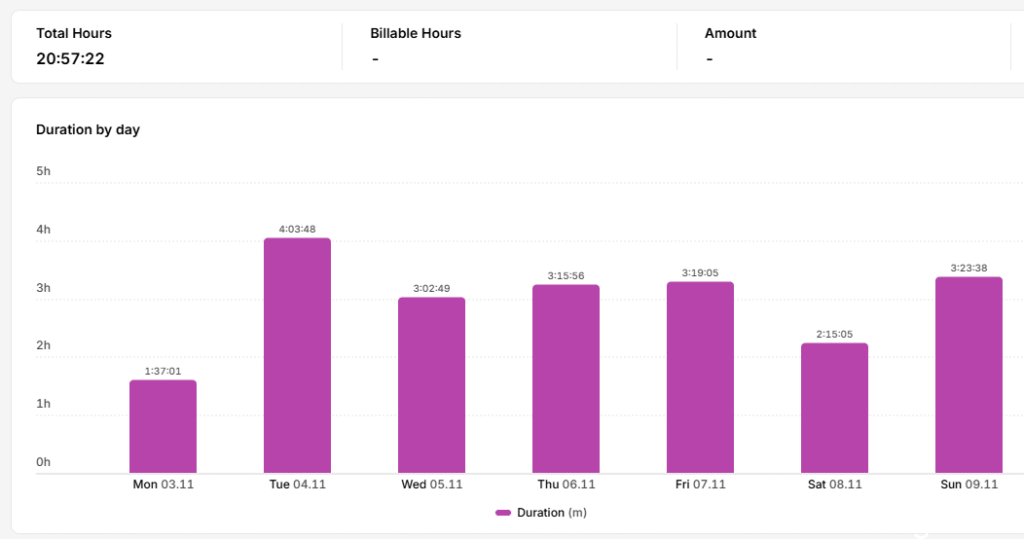Click the Fri 07.11 axis label

point(700,484)
